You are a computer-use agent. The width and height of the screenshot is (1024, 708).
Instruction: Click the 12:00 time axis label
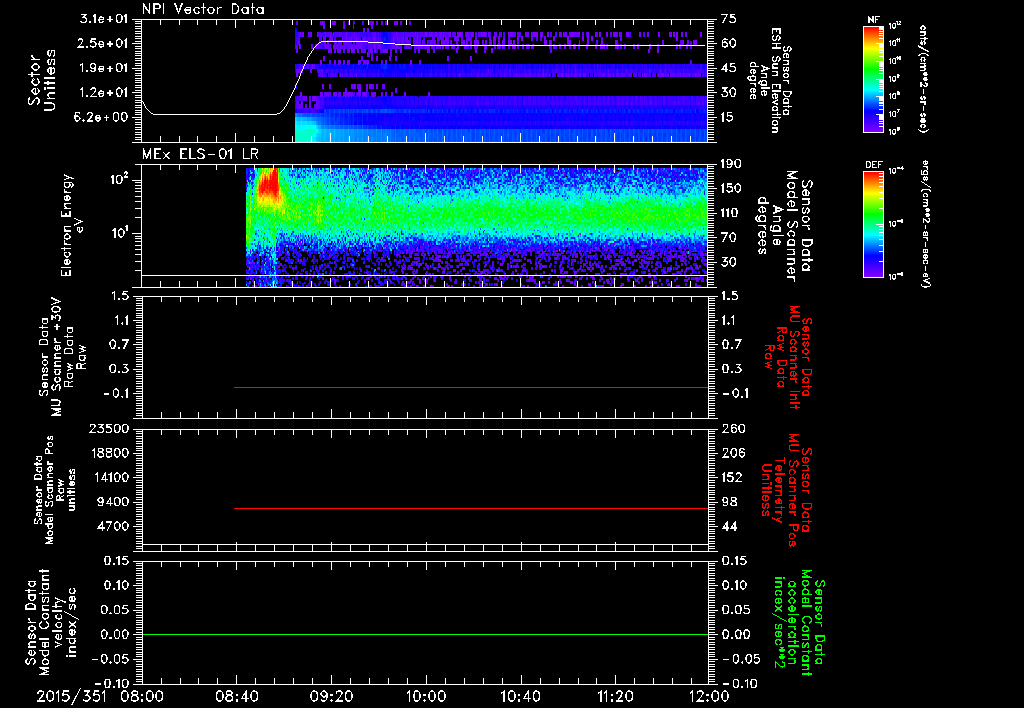pyautogui.click(x=709, y=696)
